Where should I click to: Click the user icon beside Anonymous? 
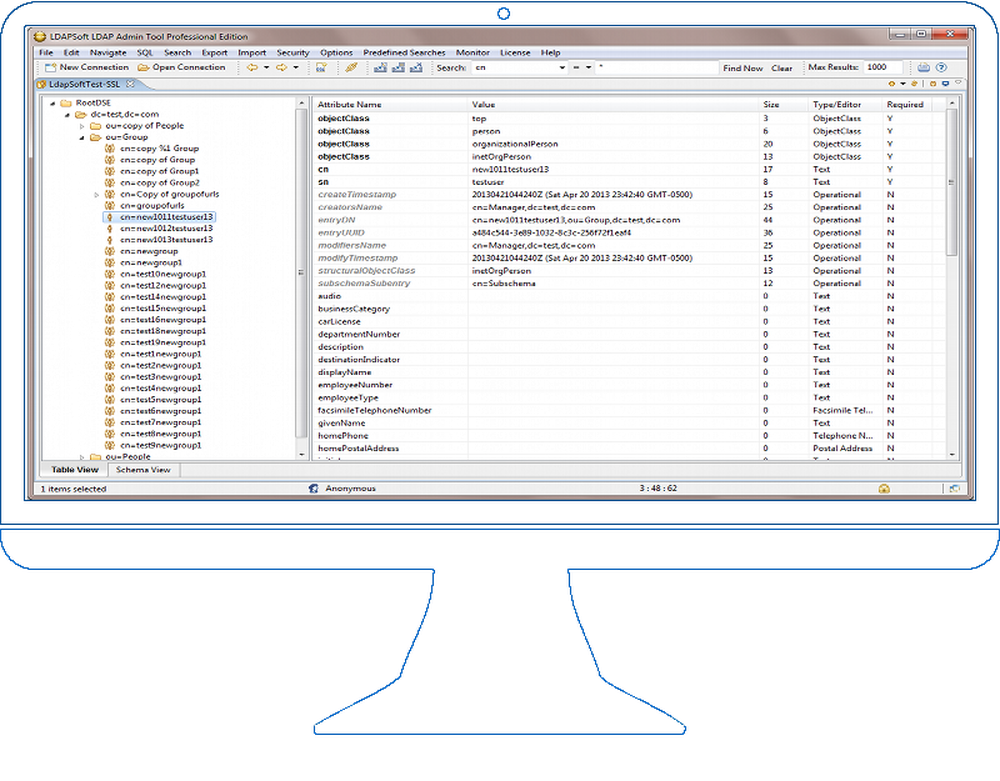point(313,489)
